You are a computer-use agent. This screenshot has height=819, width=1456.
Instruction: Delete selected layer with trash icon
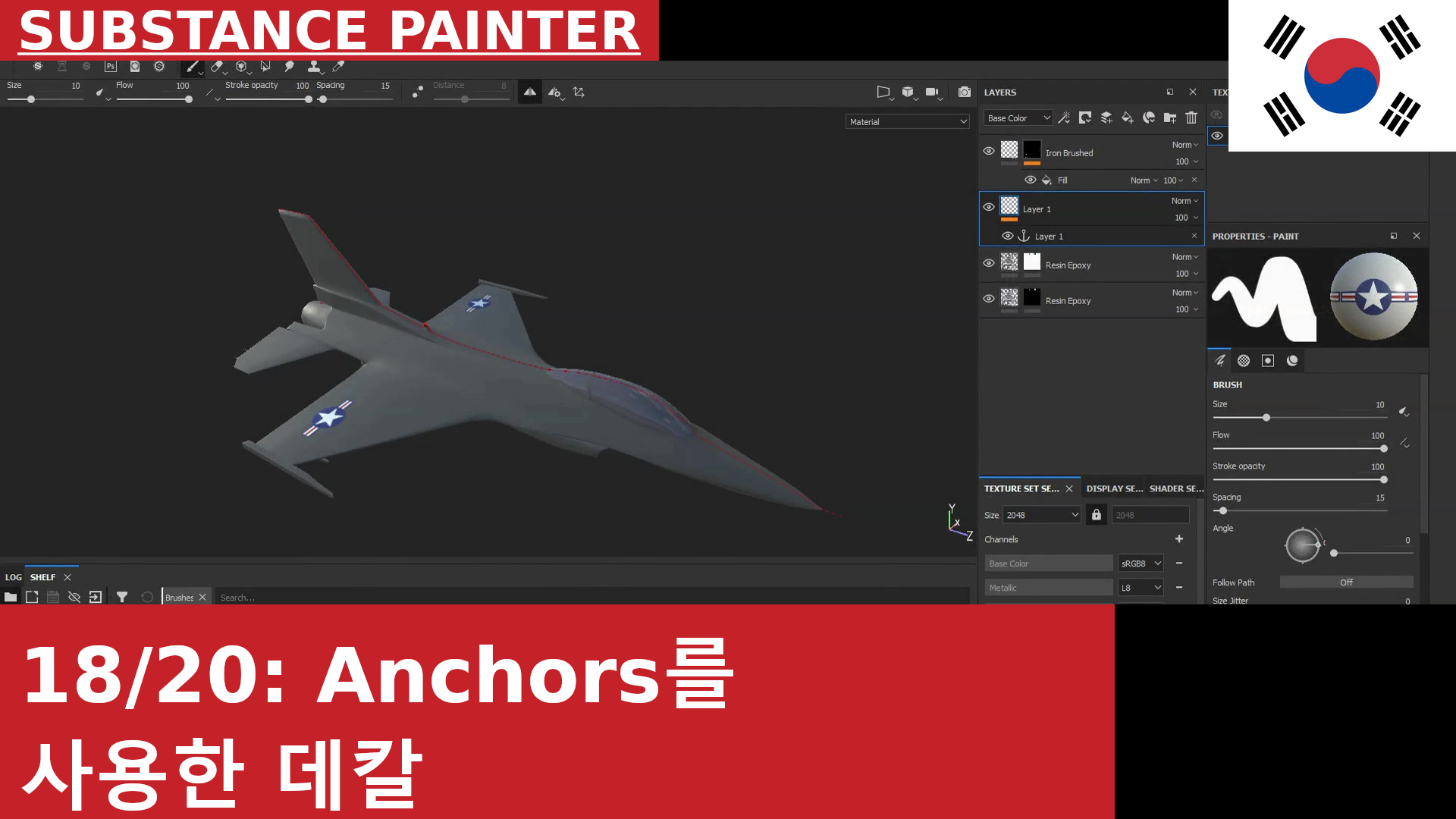[1191, 118]
